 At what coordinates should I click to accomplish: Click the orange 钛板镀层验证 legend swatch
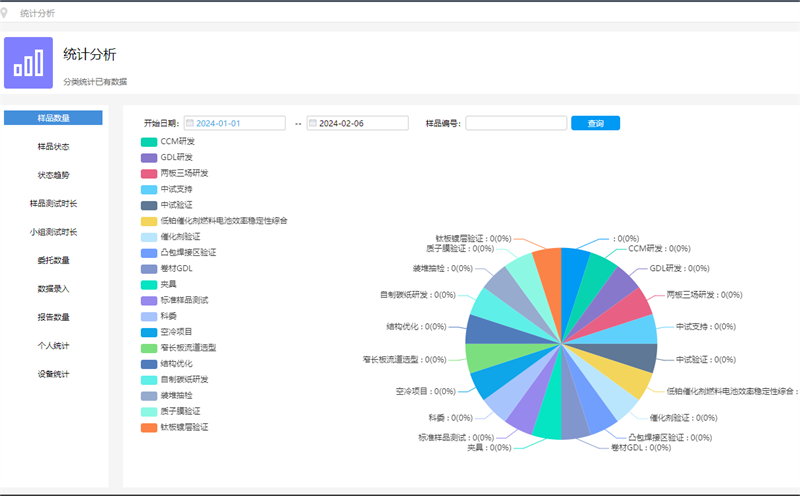(149, 427)
